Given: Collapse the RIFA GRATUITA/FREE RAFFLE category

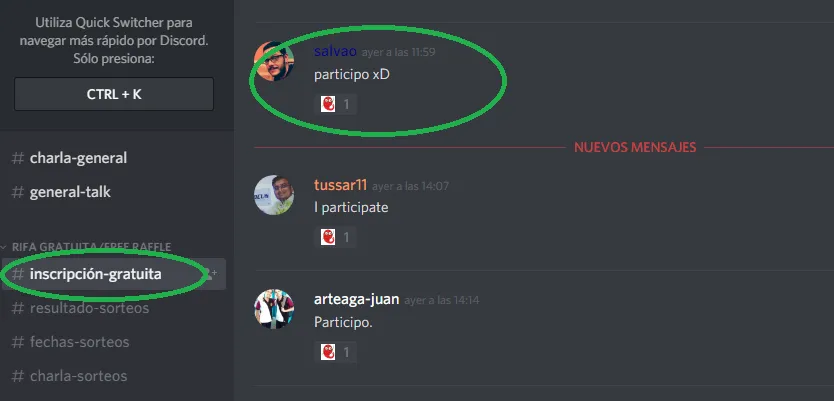Looking at the screenshot, I should point(86,247).
